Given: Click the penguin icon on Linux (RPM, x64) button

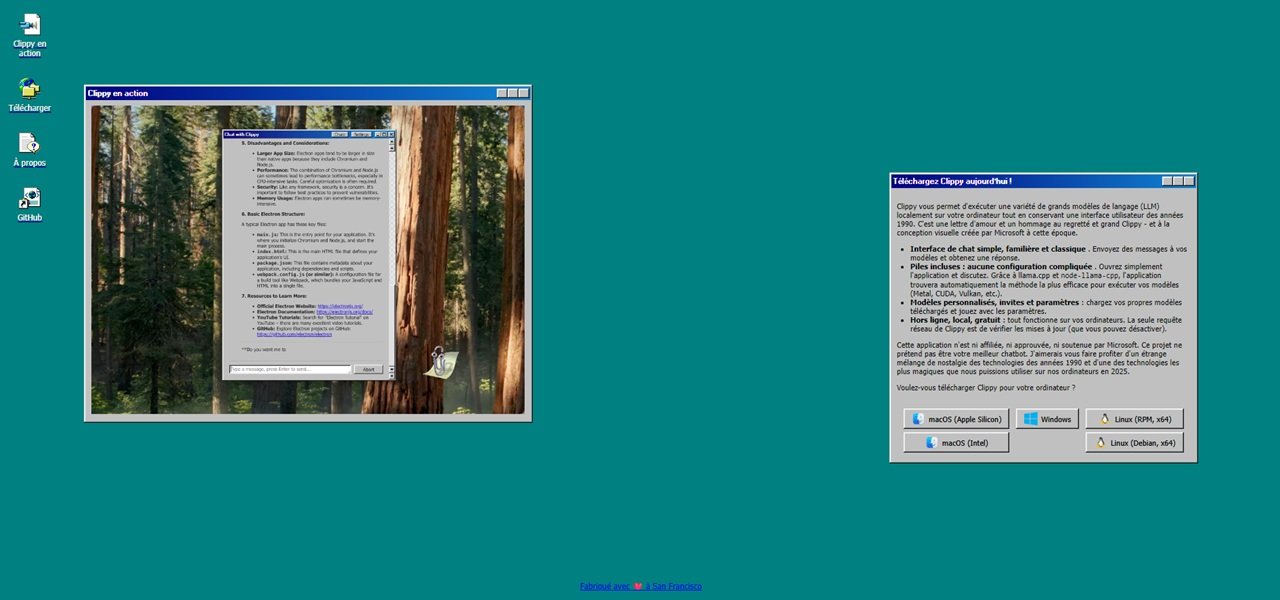Looking at the screenshot, I should [x=1104, y=419].
